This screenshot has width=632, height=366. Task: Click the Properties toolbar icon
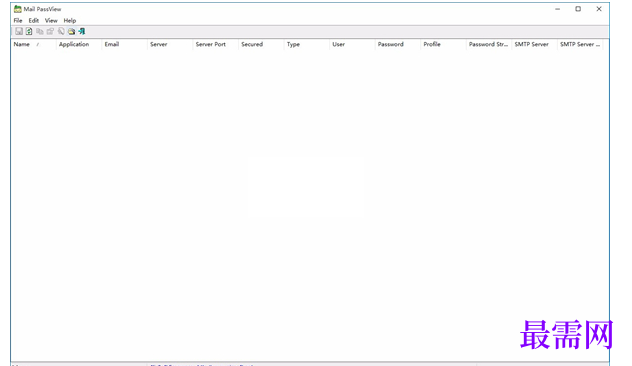tap(50, 31)
